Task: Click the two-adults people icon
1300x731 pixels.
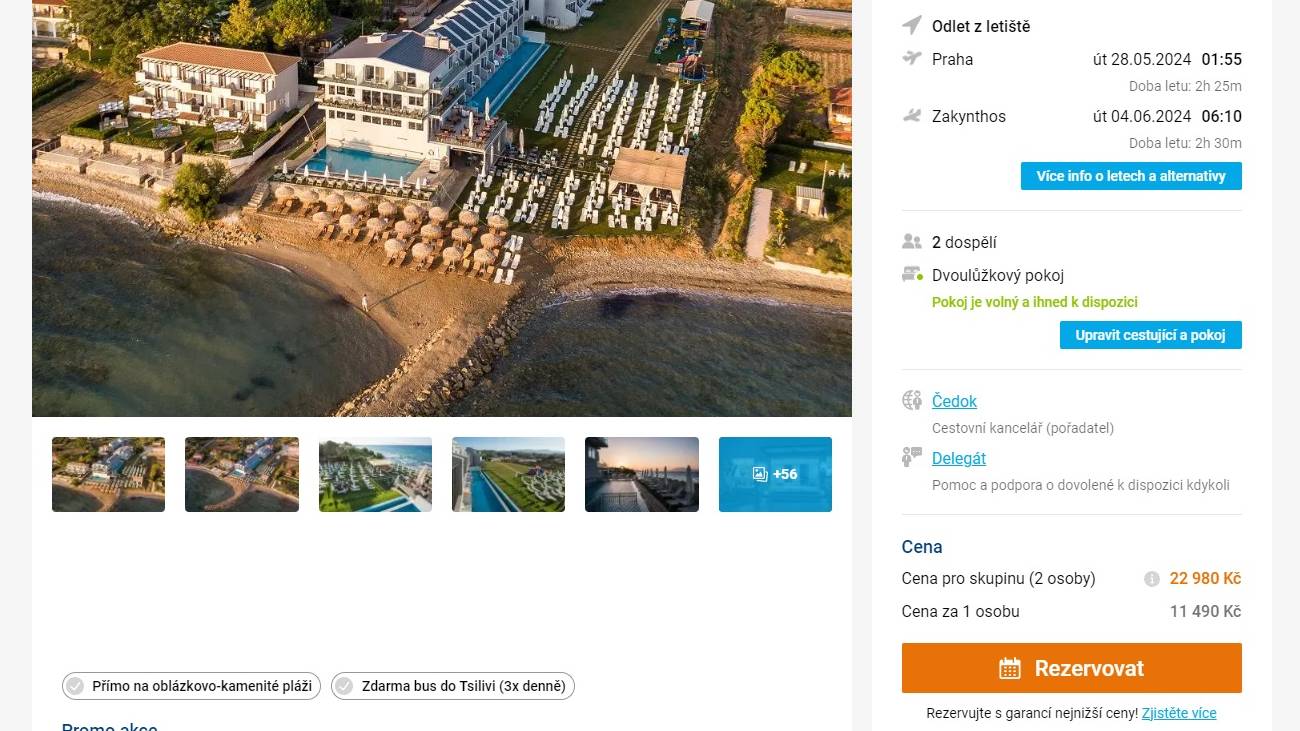Action: 911,242
